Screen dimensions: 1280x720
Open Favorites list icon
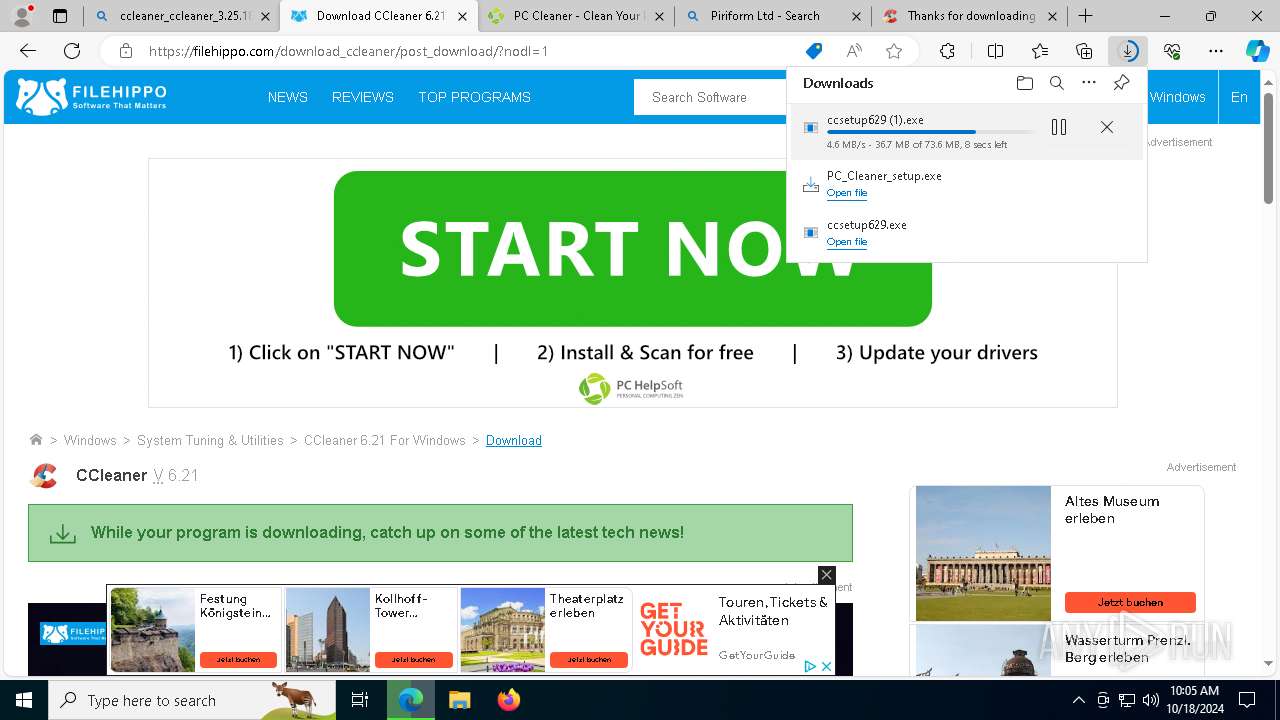(1040, 51)
